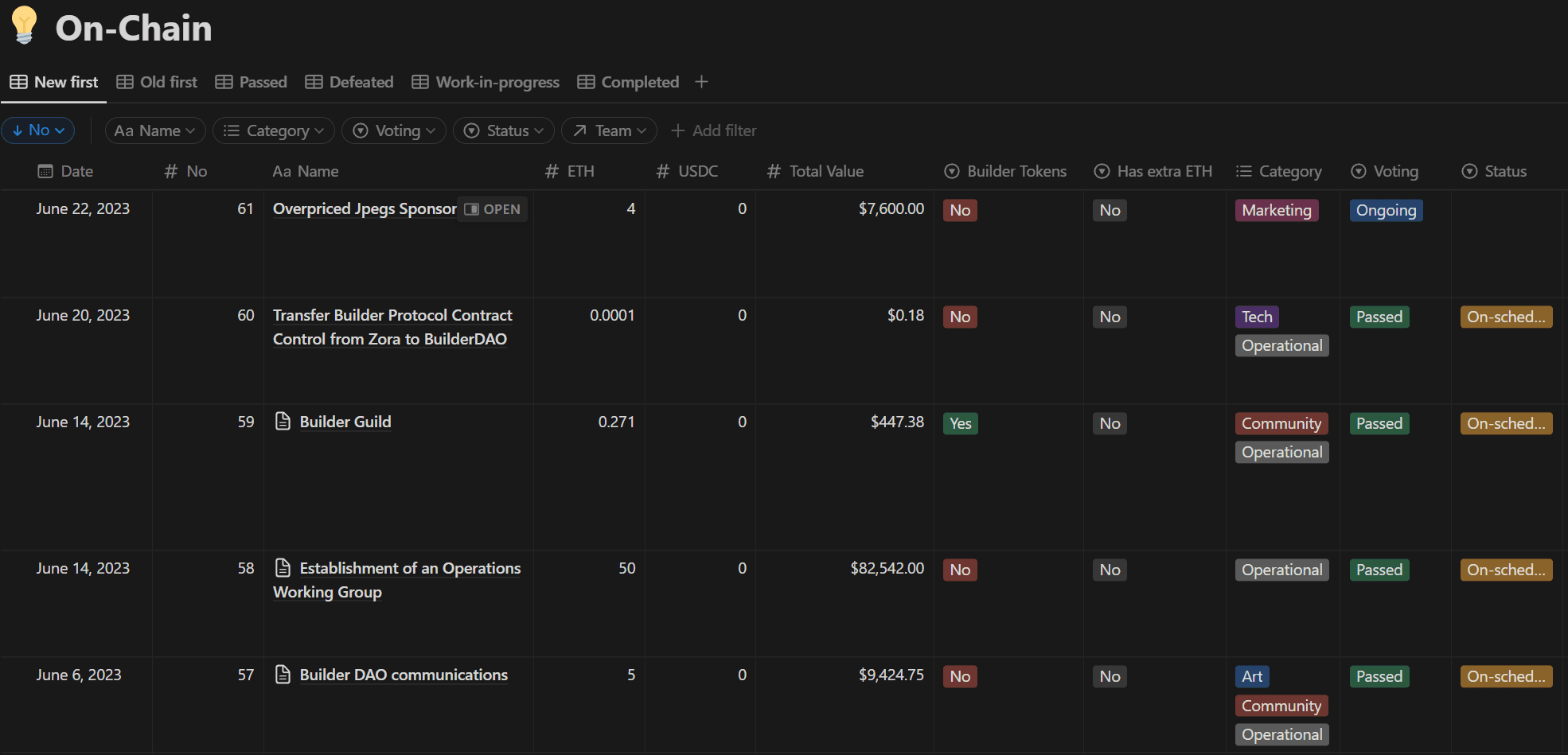Click the Passed tag in row 60
The image size is (1568, 755).
pos(1379,317)
